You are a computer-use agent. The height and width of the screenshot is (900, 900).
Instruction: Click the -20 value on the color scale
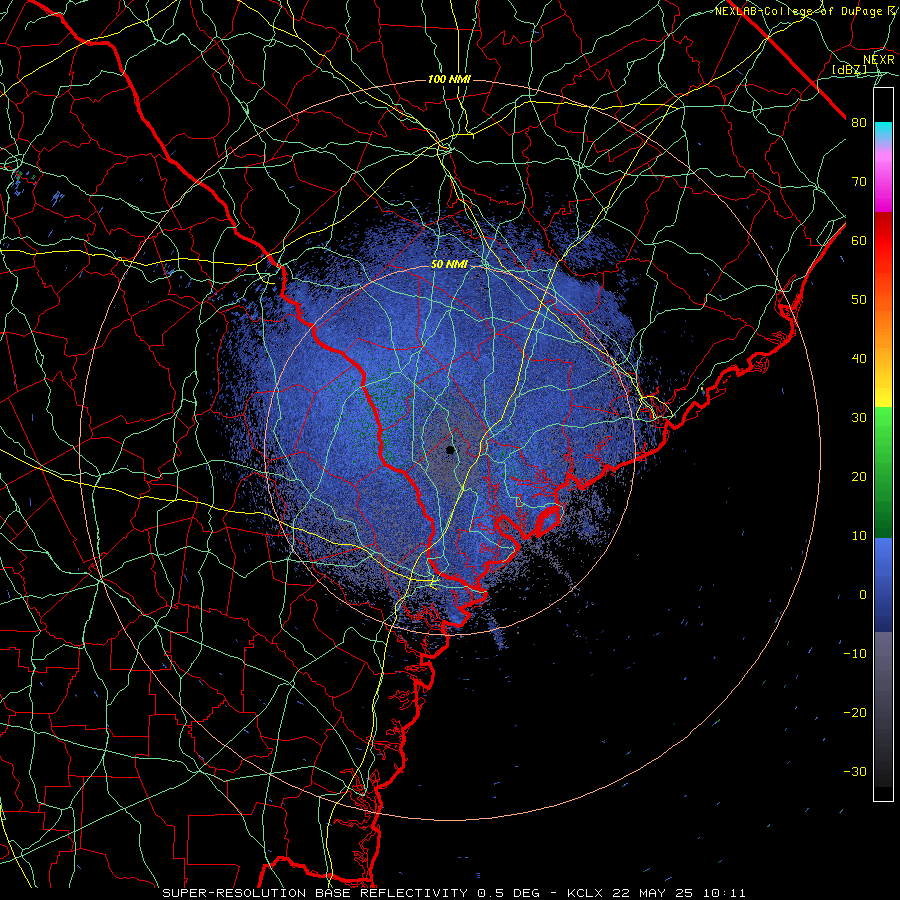[855, 712]
